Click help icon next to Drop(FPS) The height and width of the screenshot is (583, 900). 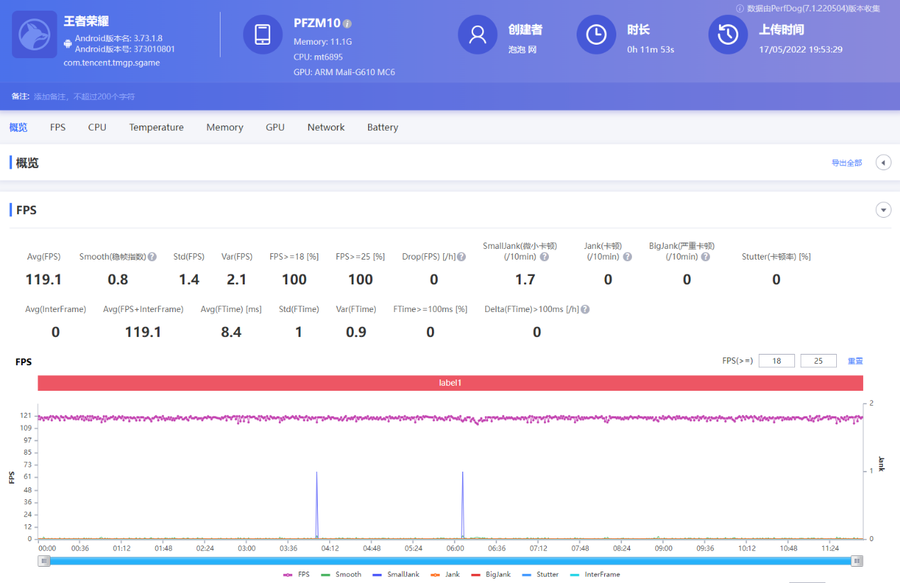pyautogui.click(x=462, y=257)
